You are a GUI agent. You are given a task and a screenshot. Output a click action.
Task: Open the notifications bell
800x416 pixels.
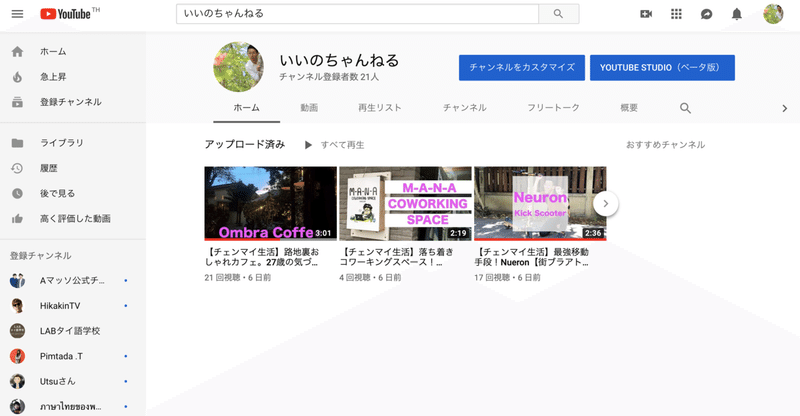(x=737, y=14)
